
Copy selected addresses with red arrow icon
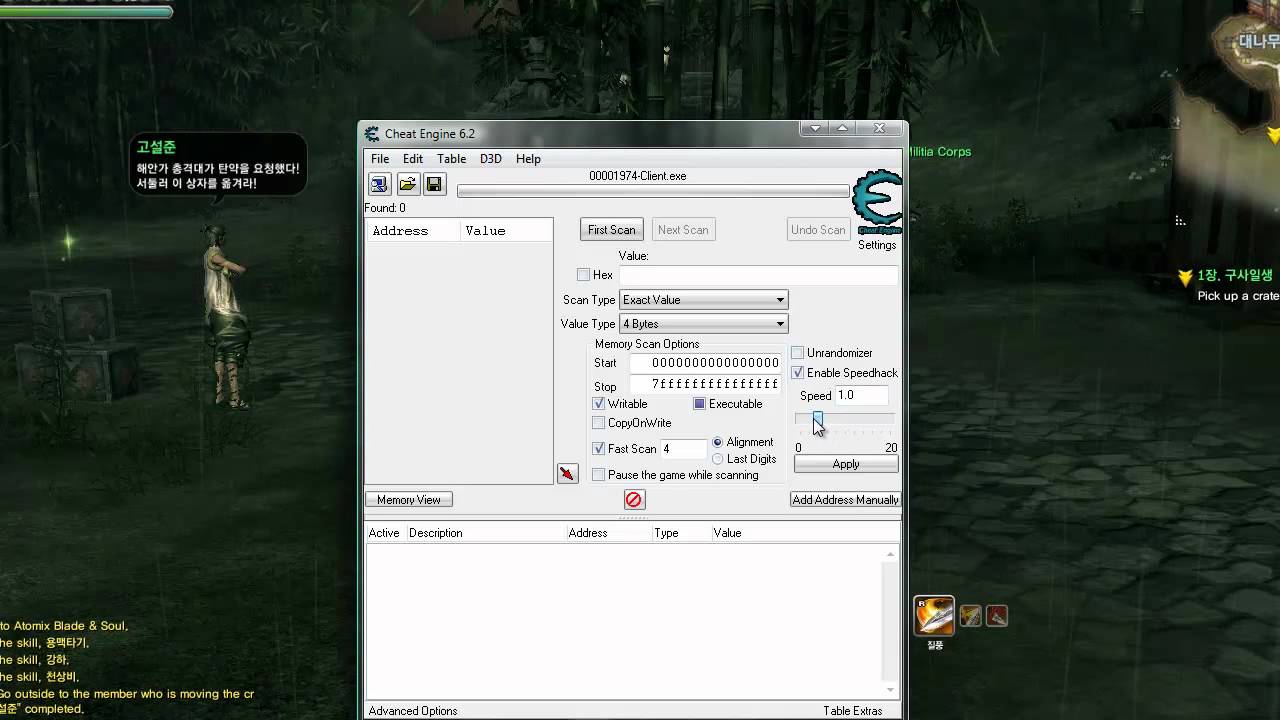[x=568, y=473]
